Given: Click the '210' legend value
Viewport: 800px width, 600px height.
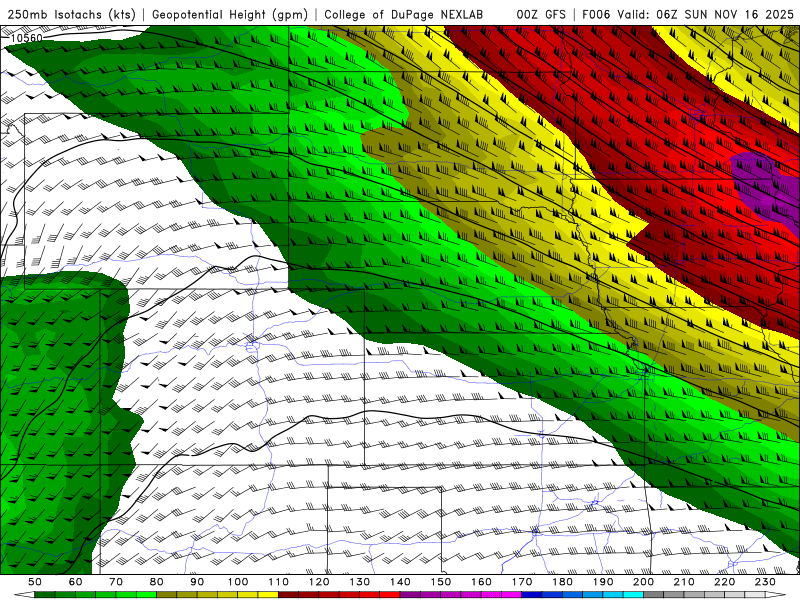Looking at the screenshot, I should point(684,582).
